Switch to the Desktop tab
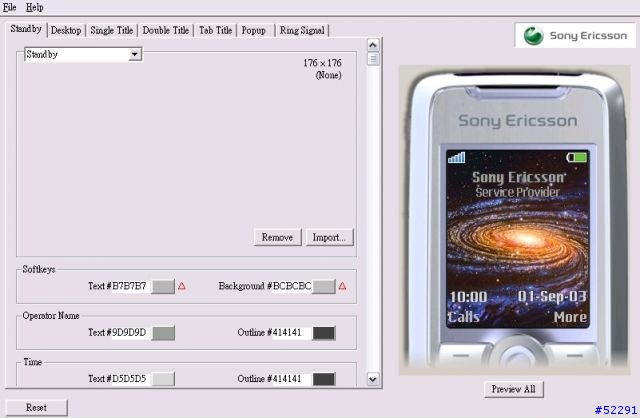Viewport: 640px width, 418px height. (66, 30)
